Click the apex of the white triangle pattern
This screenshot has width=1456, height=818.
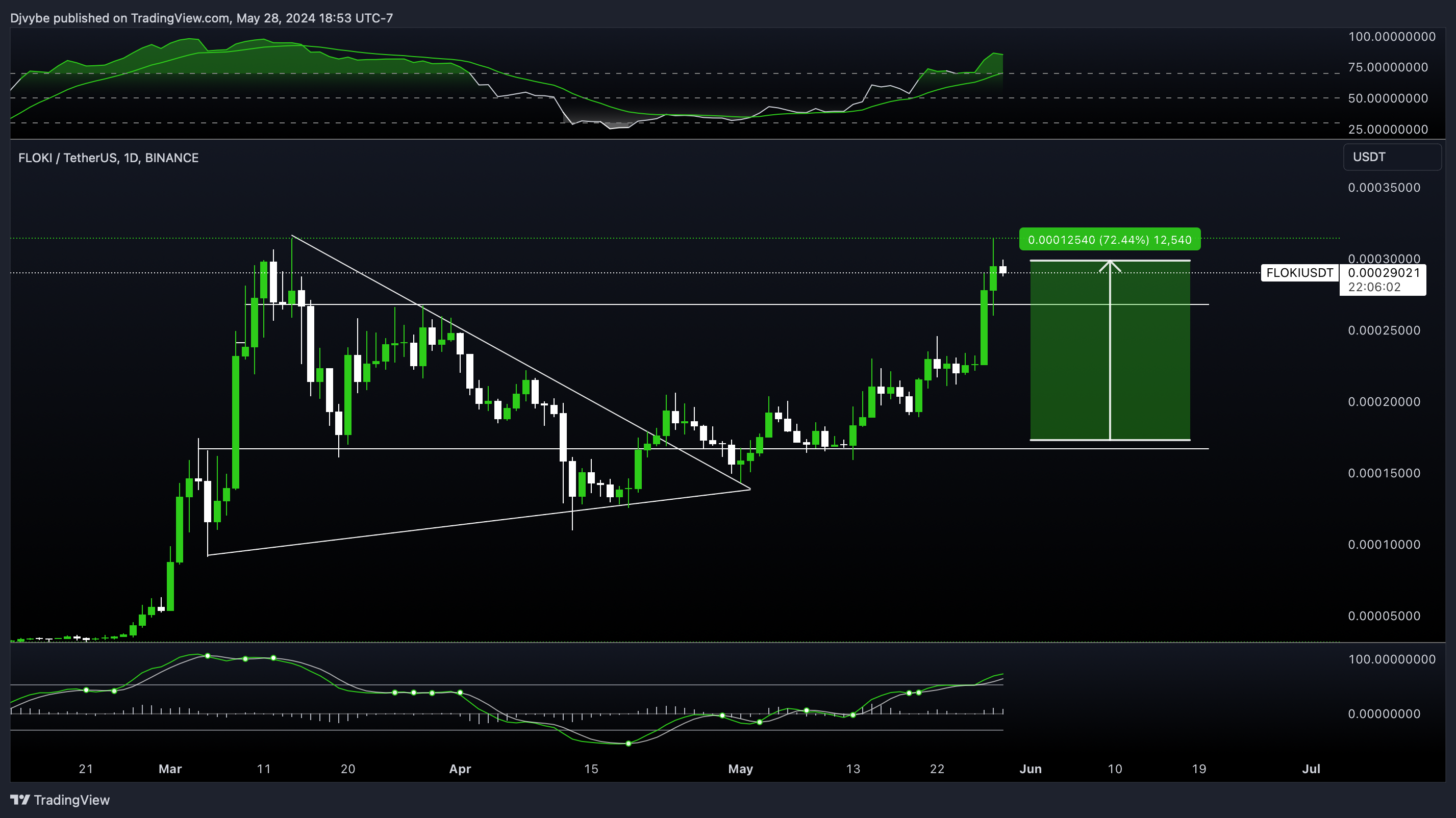click(x=750, y=489)
